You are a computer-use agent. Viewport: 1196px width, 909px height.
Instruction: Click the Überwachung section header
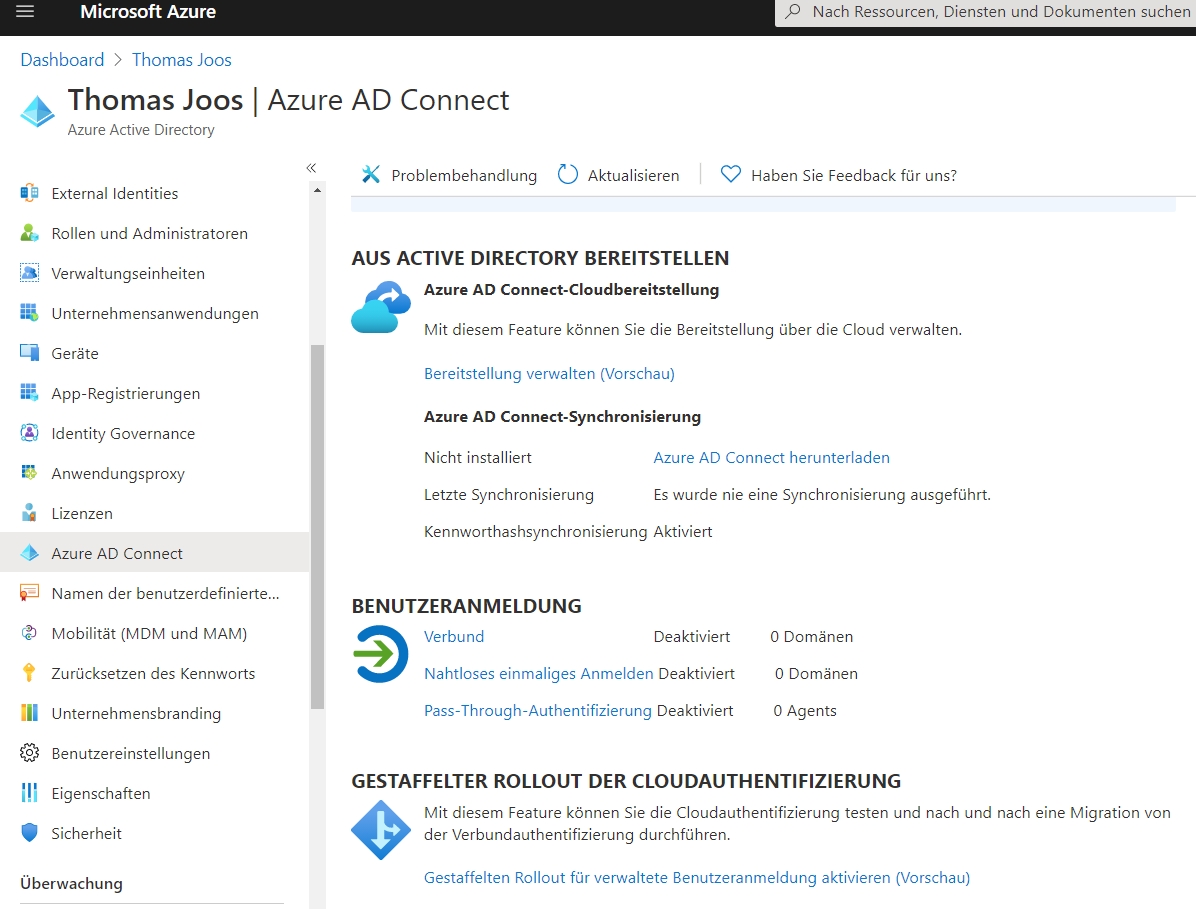tap(71, 883)
